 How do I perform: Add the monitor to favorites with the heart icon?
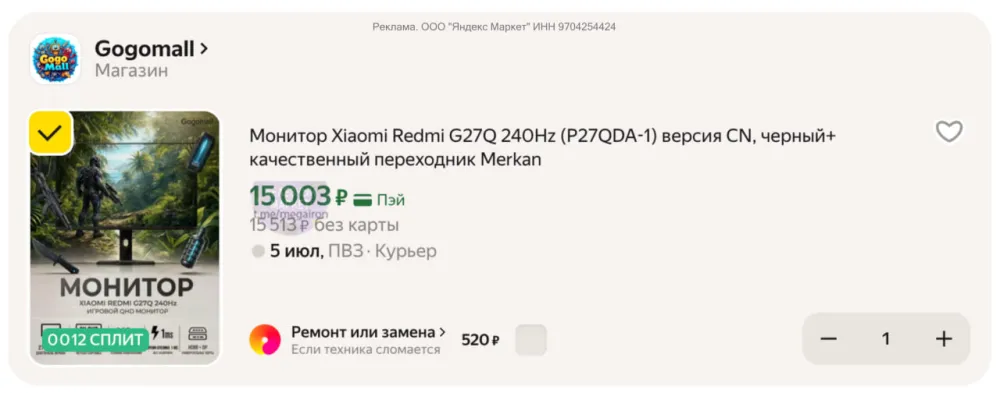pos(949,132)
